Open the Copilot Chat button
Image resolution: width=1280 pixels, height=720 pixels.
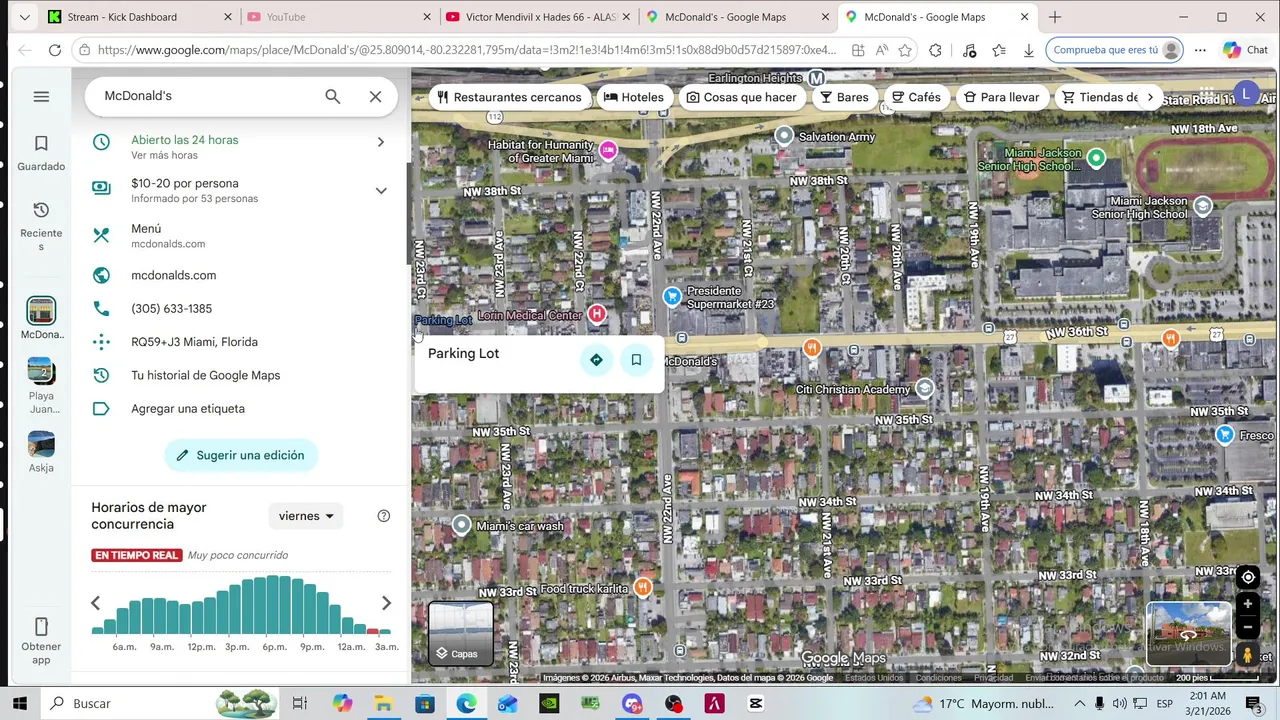[1245, 50]
